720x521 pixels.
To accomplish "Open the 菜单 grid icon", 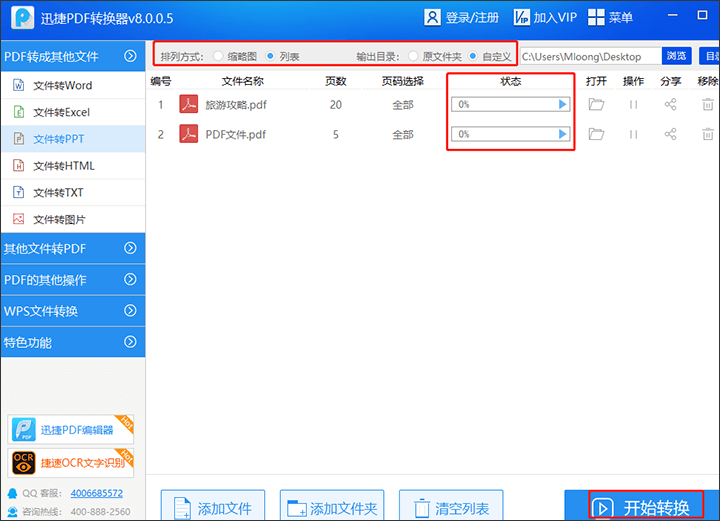I will point(596,17).
